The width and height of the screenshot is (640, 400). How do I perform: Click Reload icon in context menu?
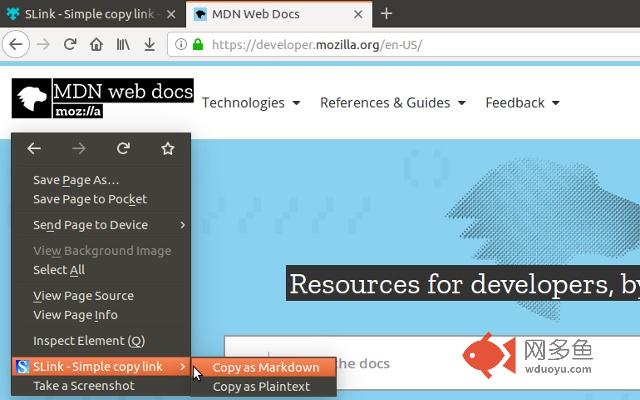tap(123, 148)
